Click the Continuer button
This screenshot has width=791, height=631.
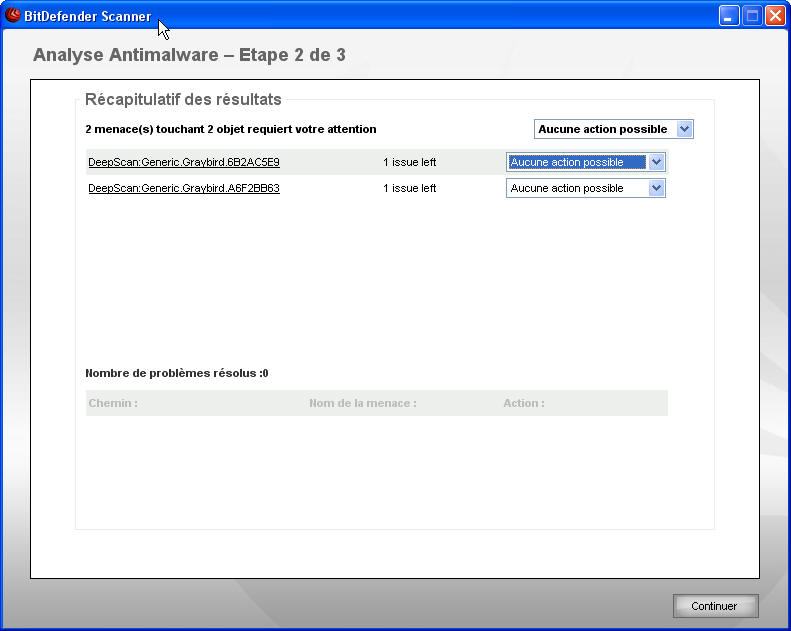point(715,606)
